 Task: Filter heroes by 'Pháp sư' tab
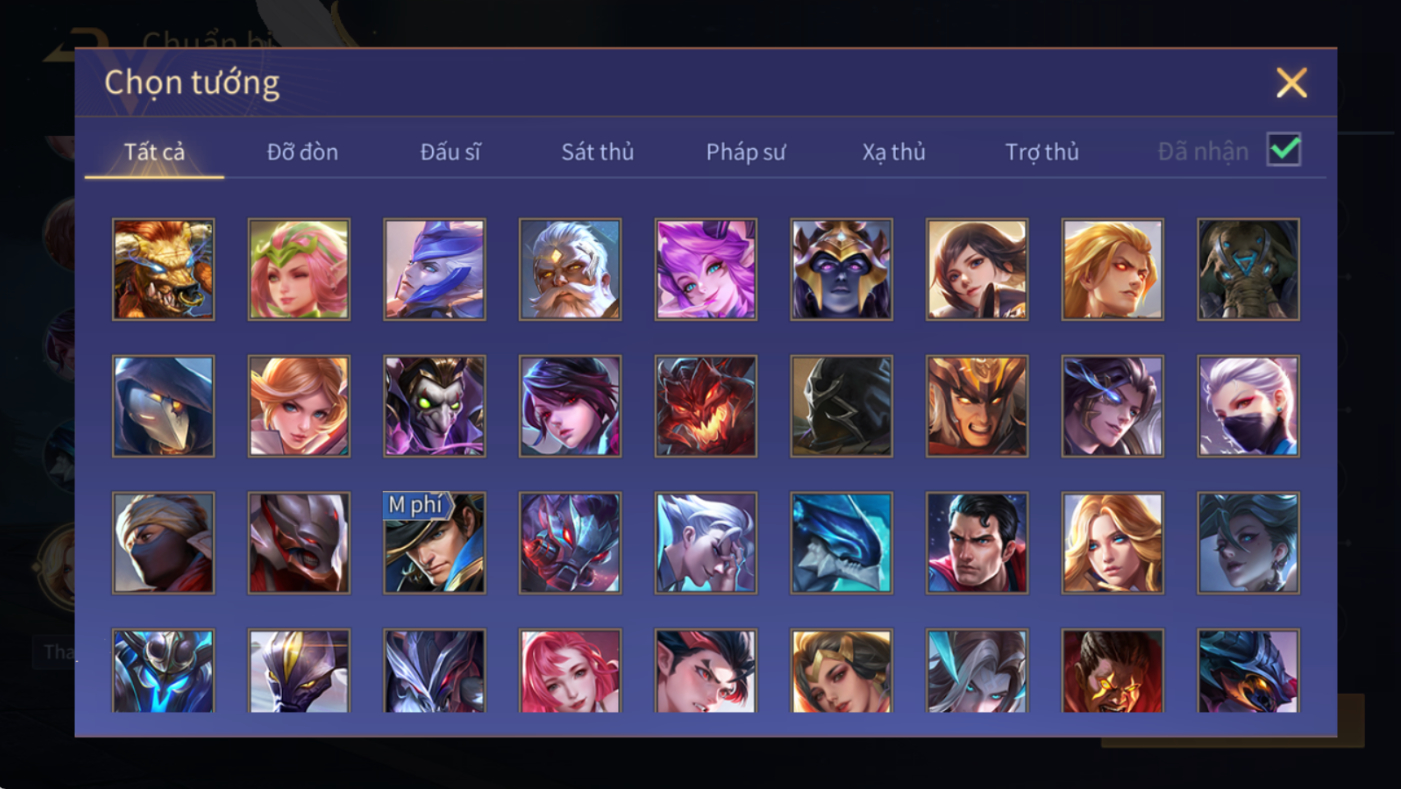[746, 152]
